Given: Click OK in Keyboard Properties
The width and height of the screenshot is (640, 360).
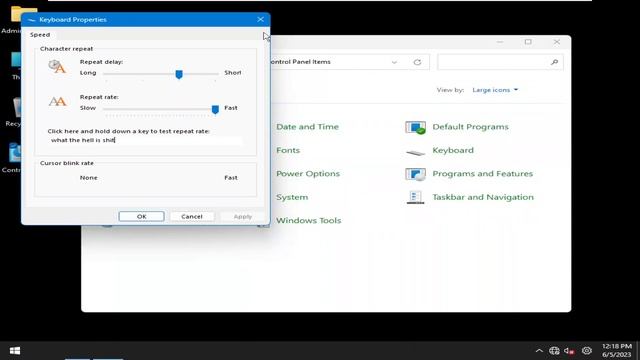Looking at the screenshot, I should pyautogui.click(x=141, y=216).
